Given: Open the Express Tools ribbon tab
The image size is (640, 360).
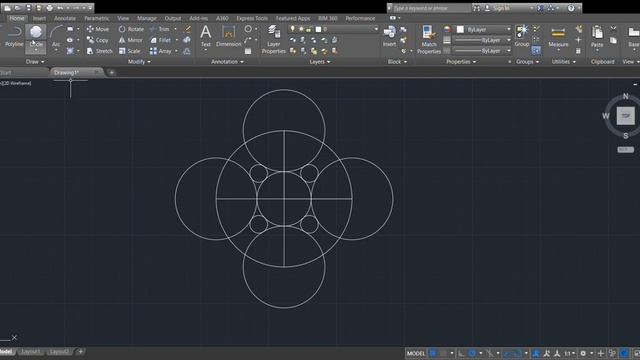Looking at the screenshot, I should point(252,18).
